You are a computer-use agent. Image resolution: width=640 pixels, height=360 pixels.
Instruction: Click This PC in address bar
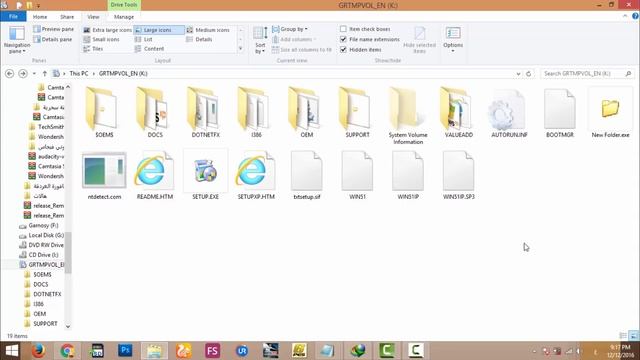point(79,73)
